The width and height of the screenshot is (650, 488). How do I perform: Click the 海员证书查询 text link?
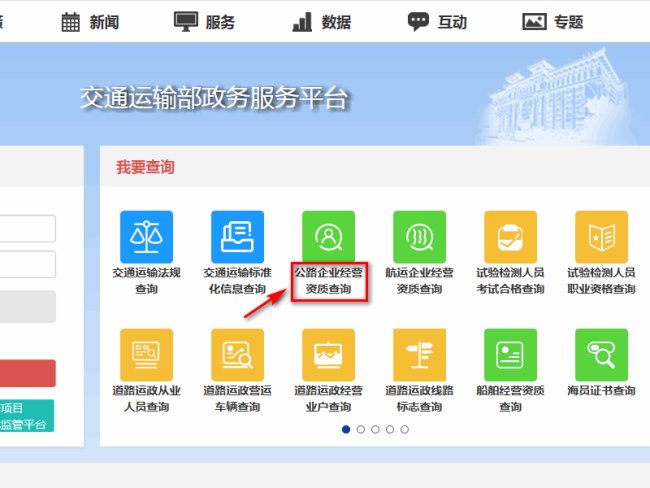[x=601, y=391]
